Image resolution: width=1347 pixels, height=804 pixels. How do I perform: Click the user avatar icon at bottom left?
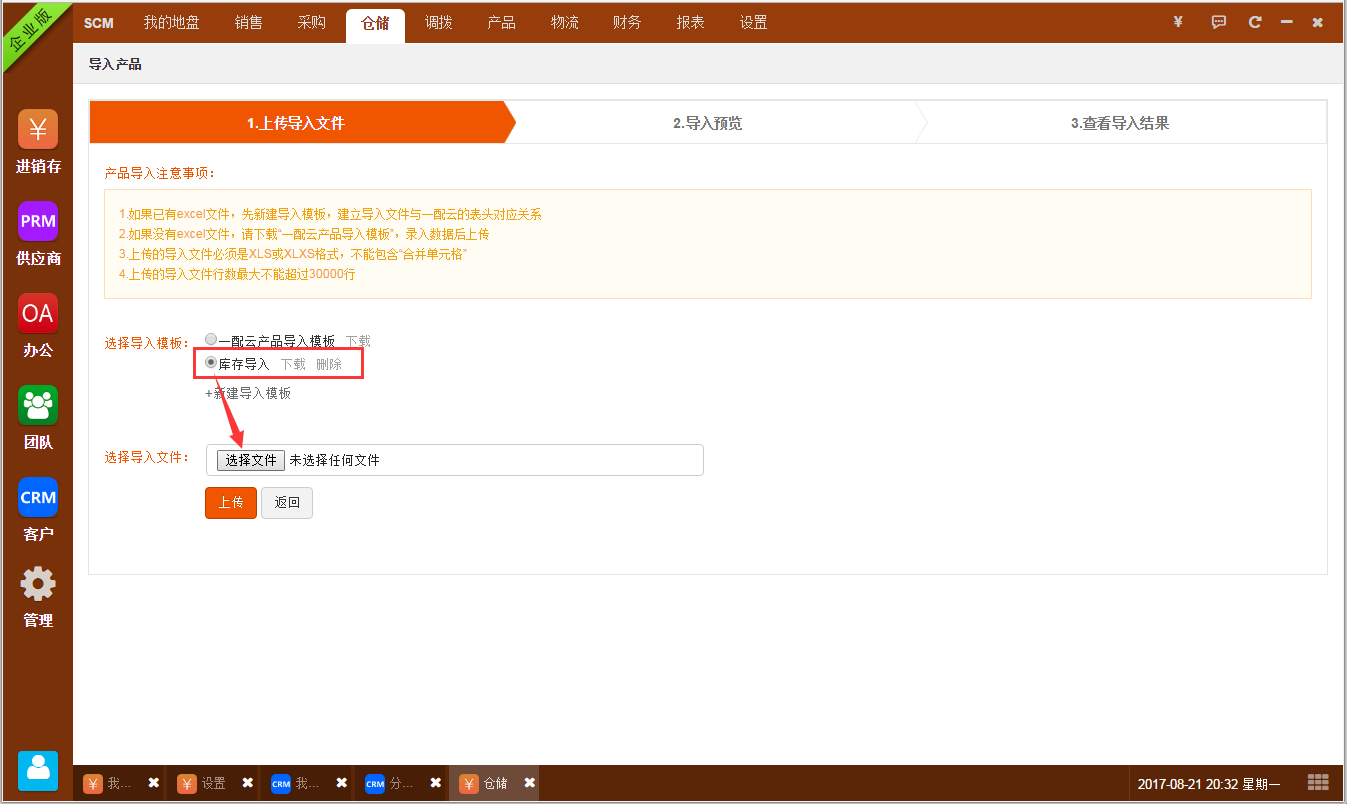[x=38, y=771]
